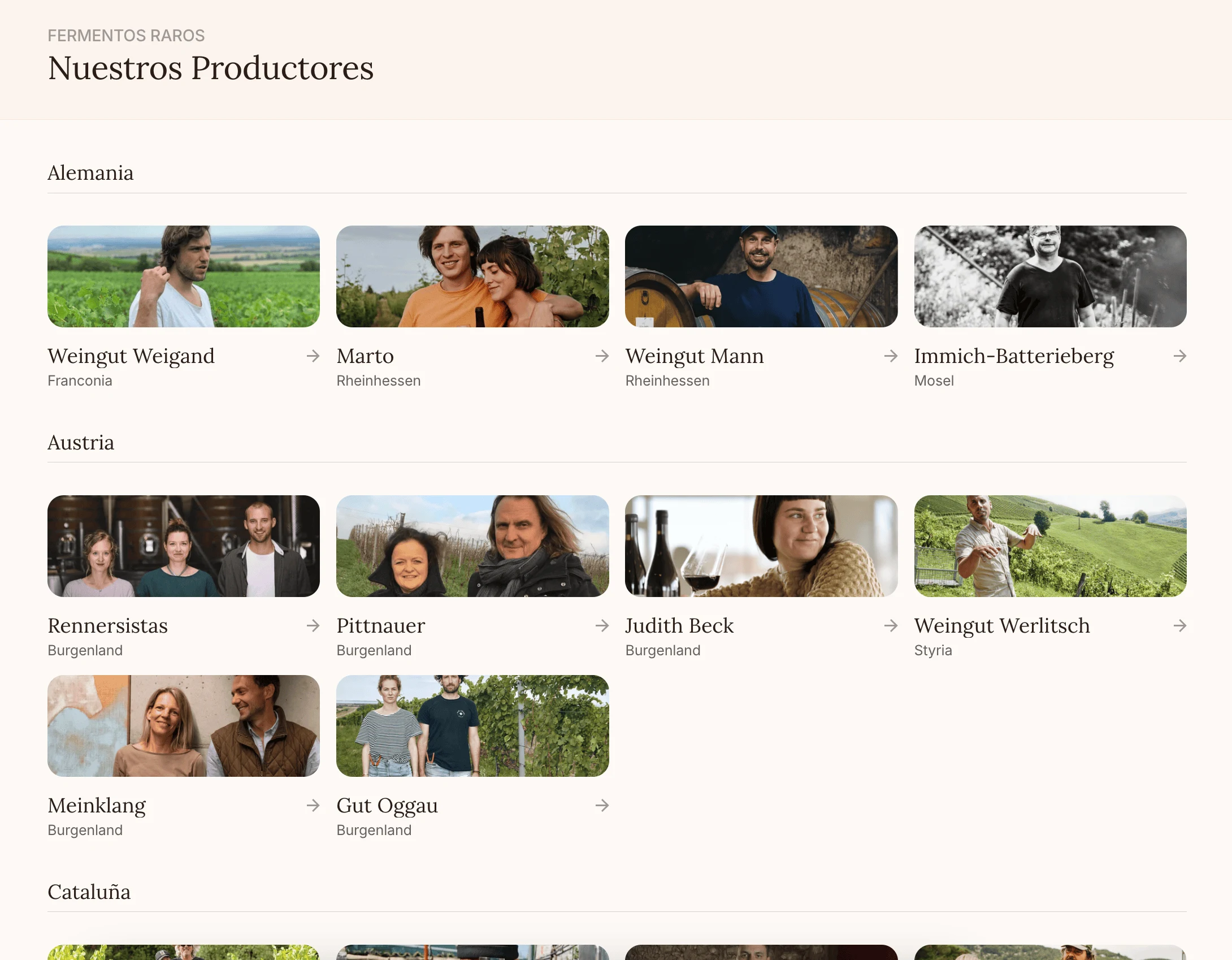Click the Mosel region label

point(934,380)
